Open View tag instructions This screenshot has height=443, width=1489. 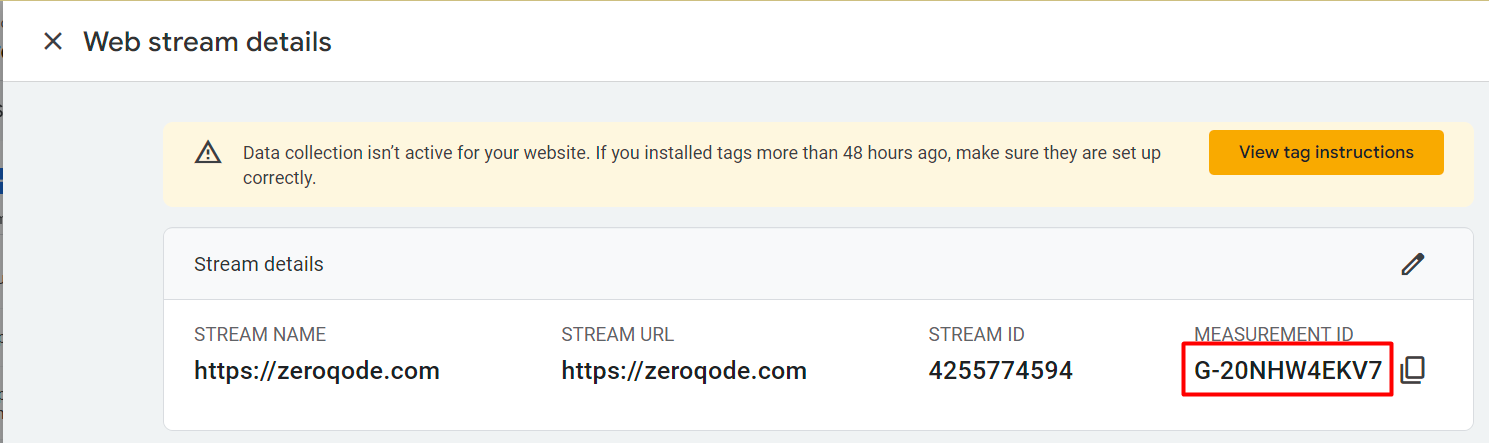click(x=1326, y=152)
